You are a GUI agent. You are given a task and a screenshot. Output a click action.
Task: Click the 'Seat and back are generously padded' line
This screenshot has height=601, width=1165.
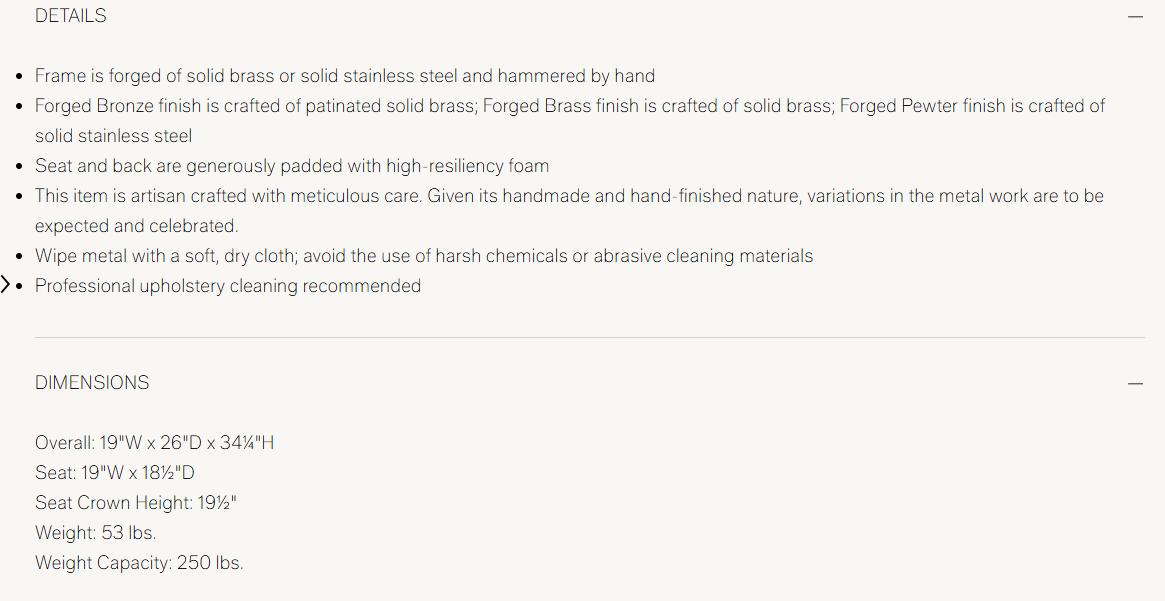click(x=292, y=166)
